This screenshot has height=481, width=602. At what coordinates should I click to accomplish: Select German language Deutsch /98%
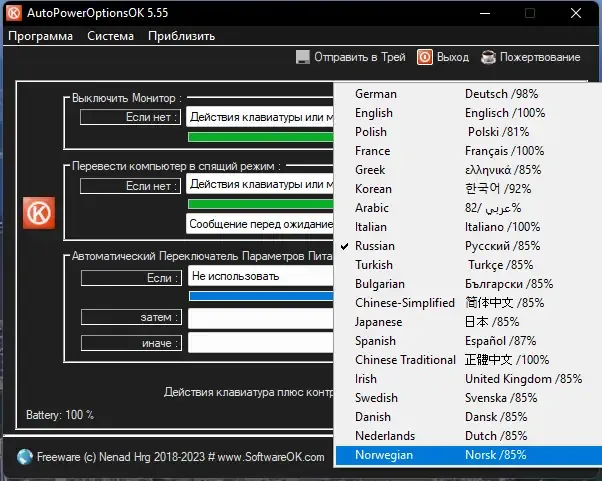pos(469,94)
